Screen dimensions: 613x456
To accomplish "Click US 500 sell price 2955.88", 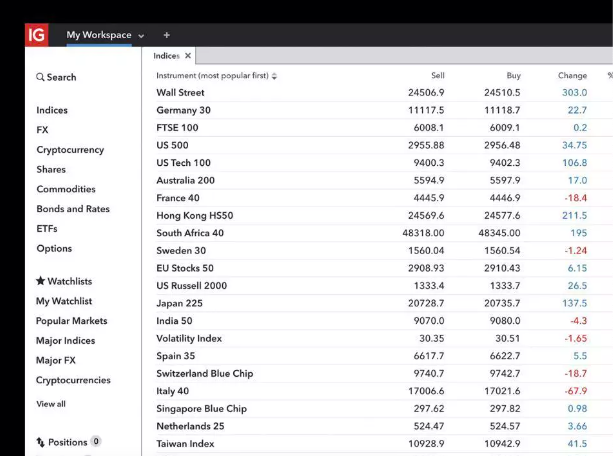I will click(x=426, y=145).
